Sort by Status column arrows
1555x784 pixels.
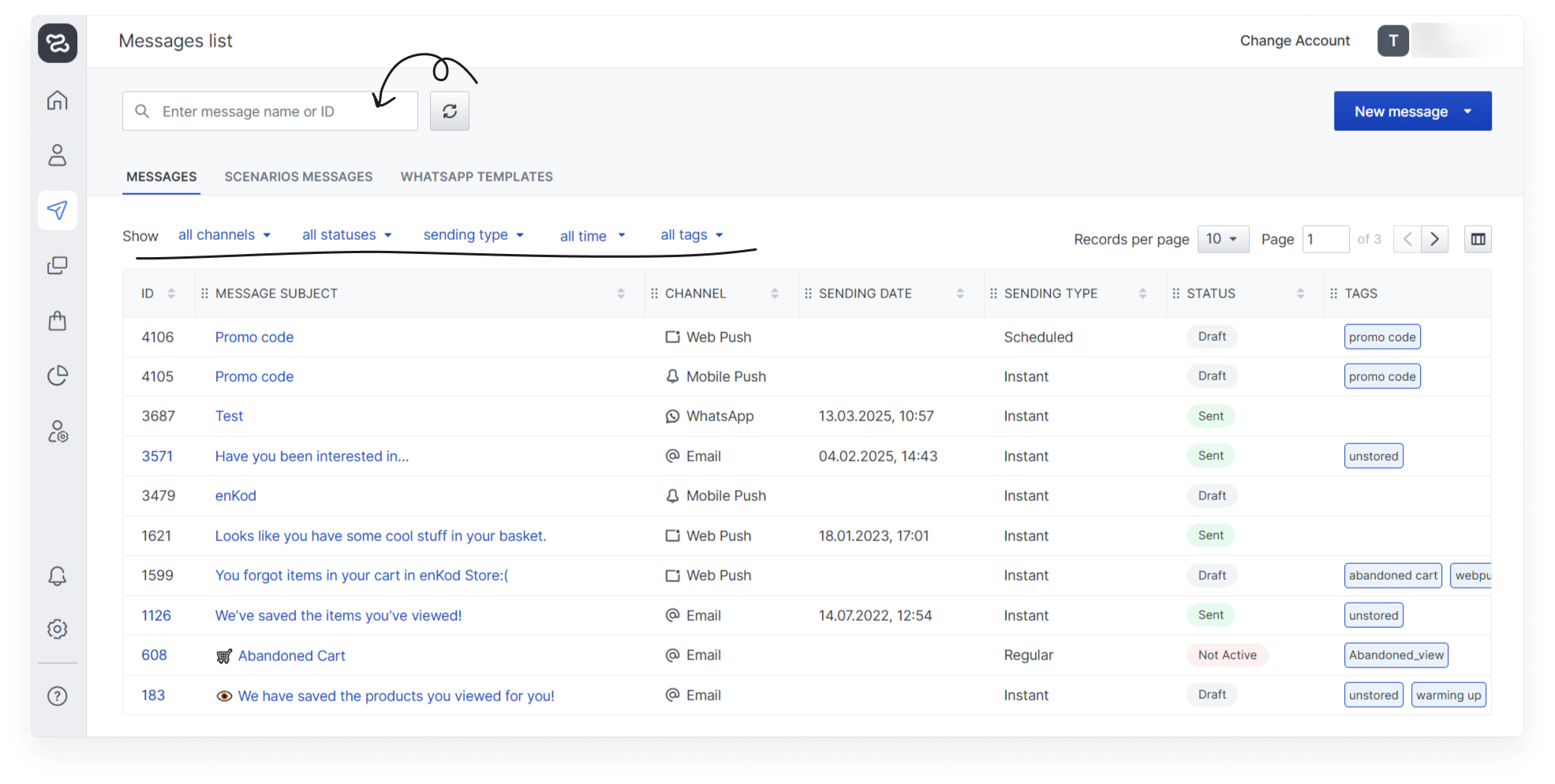1299,293
